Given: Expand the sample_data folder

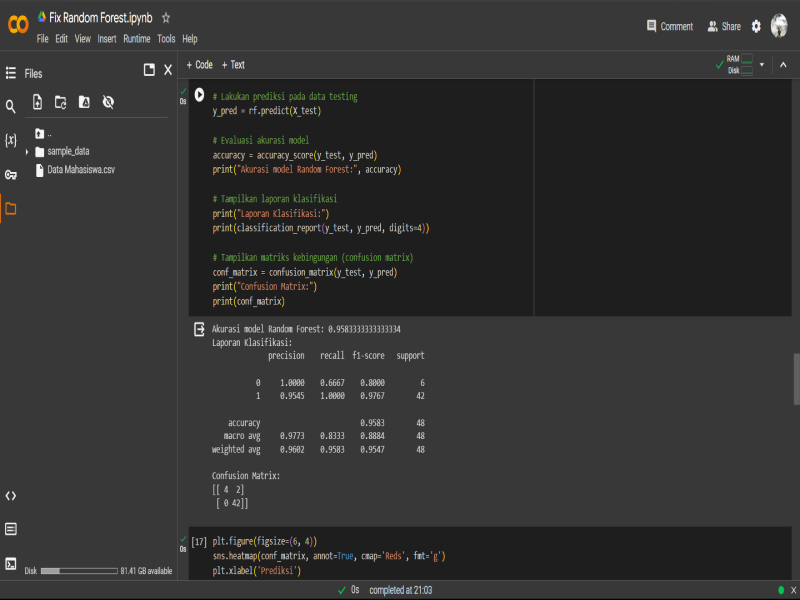Looking at the screenshot, I should pos(27,152).
